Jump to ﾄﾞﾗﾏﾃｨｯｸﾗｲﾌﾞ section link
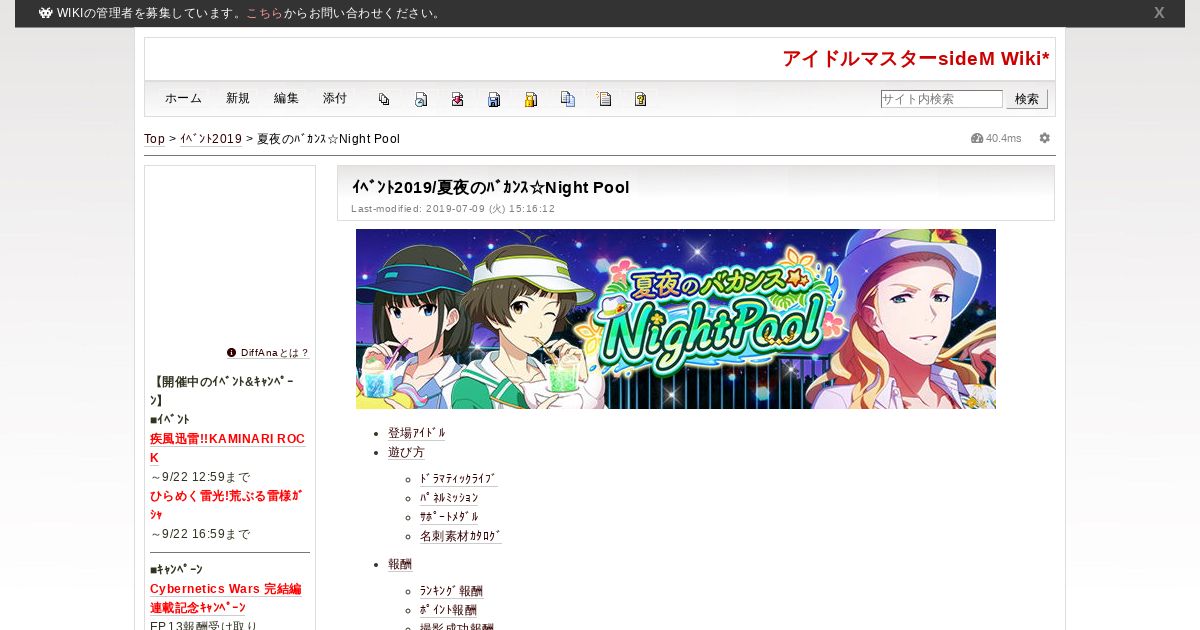The height and width of the screenshot is (630, 1200). pyautogui.click(x=458, y=479)
